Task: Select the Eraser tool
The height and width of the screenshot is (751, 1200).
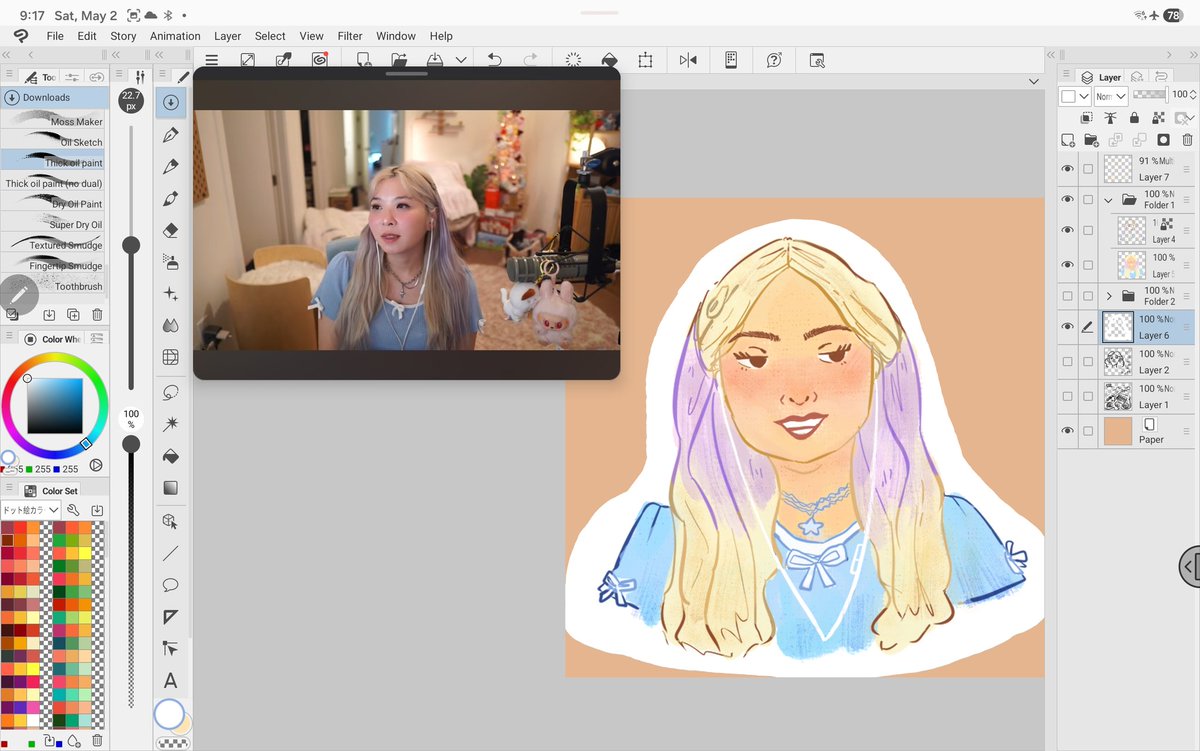Action: pos(170,230)
